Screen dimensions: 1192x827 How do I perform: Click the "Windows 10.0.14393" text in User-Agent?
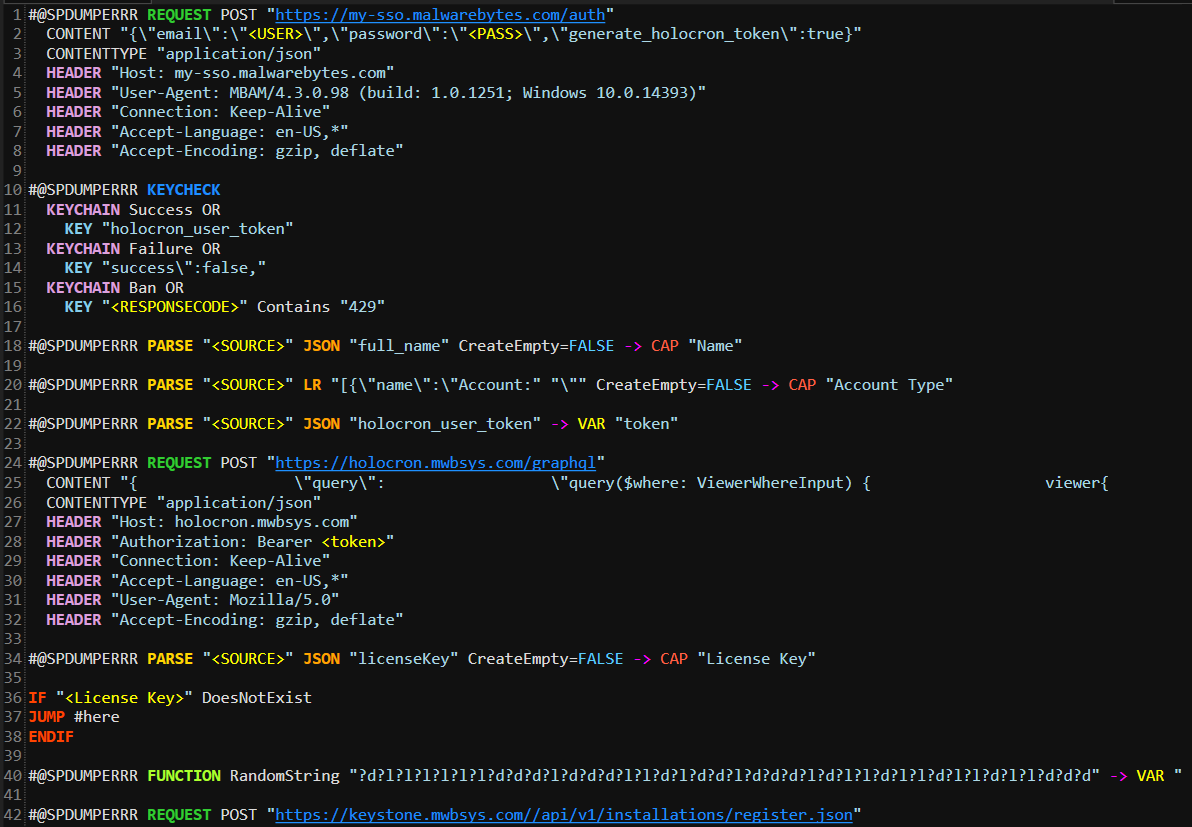pos(605,93)
